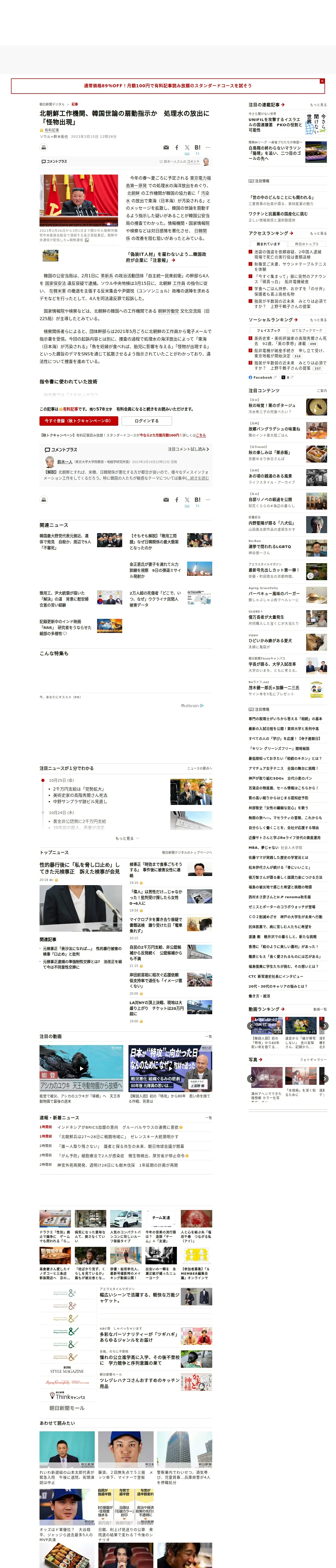Open 秋篠宮ご夫妻 サウンドテーブルテニス ranking item
The image size is (336, 1568).
[290, 267]
